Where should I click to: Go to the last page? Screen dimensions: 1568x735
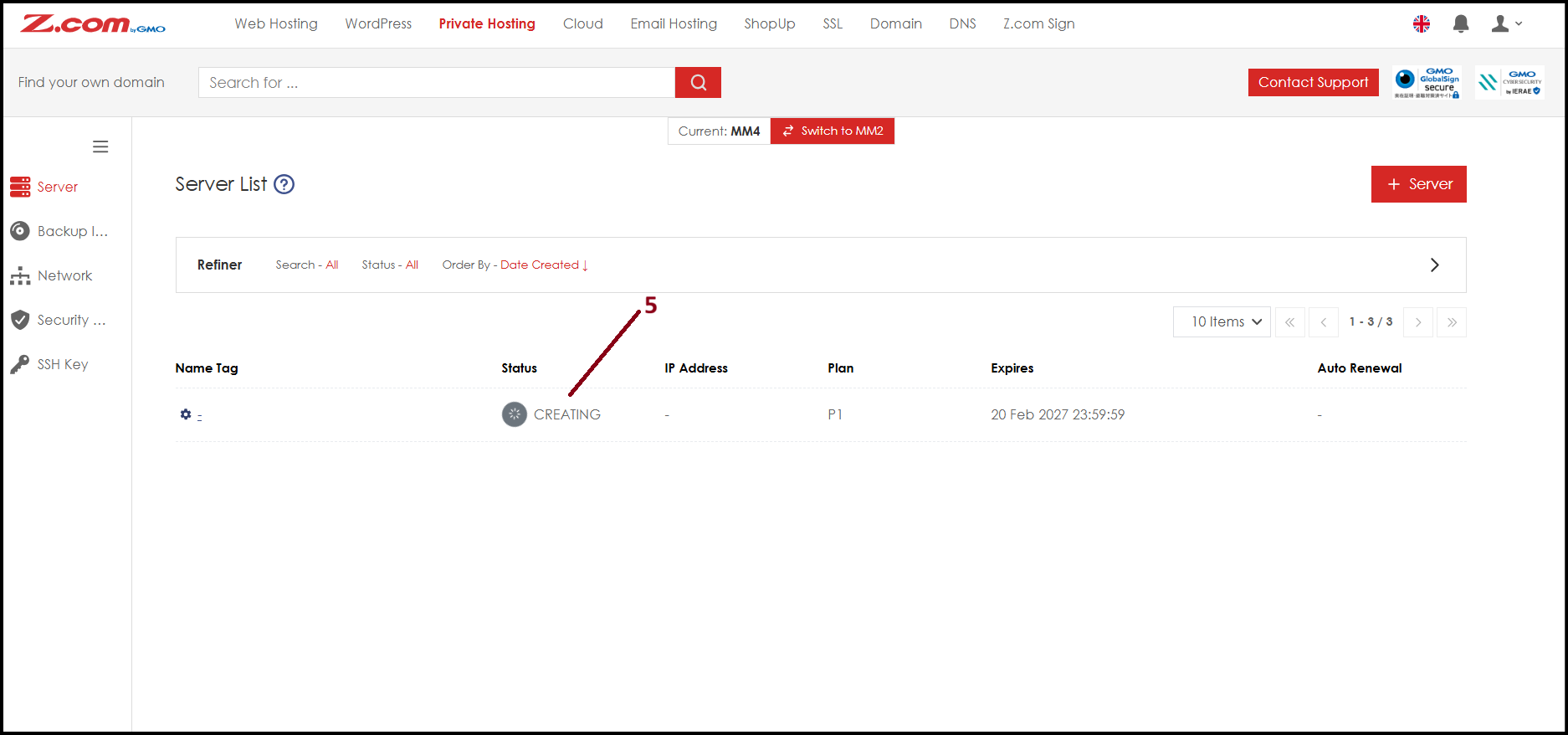click(1452, 322)
